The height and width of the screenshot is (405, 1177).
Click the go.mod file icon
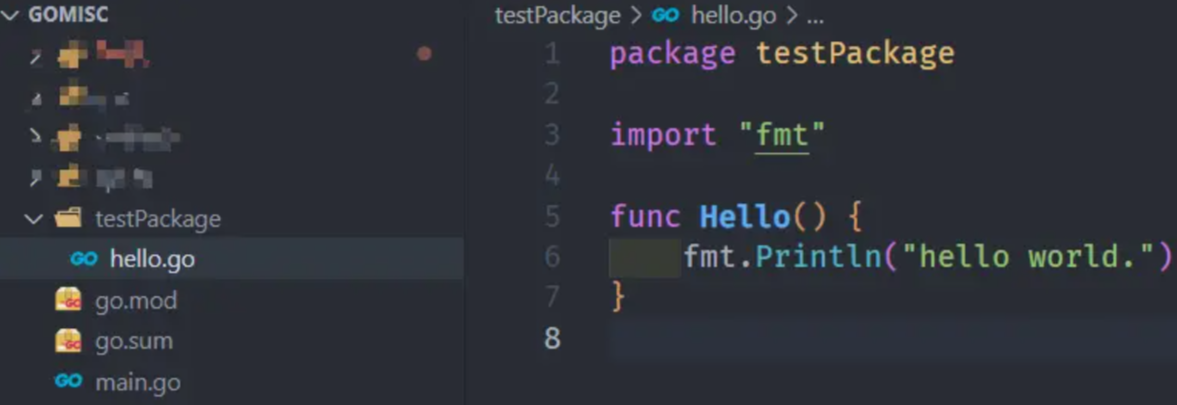pos(69,300)
